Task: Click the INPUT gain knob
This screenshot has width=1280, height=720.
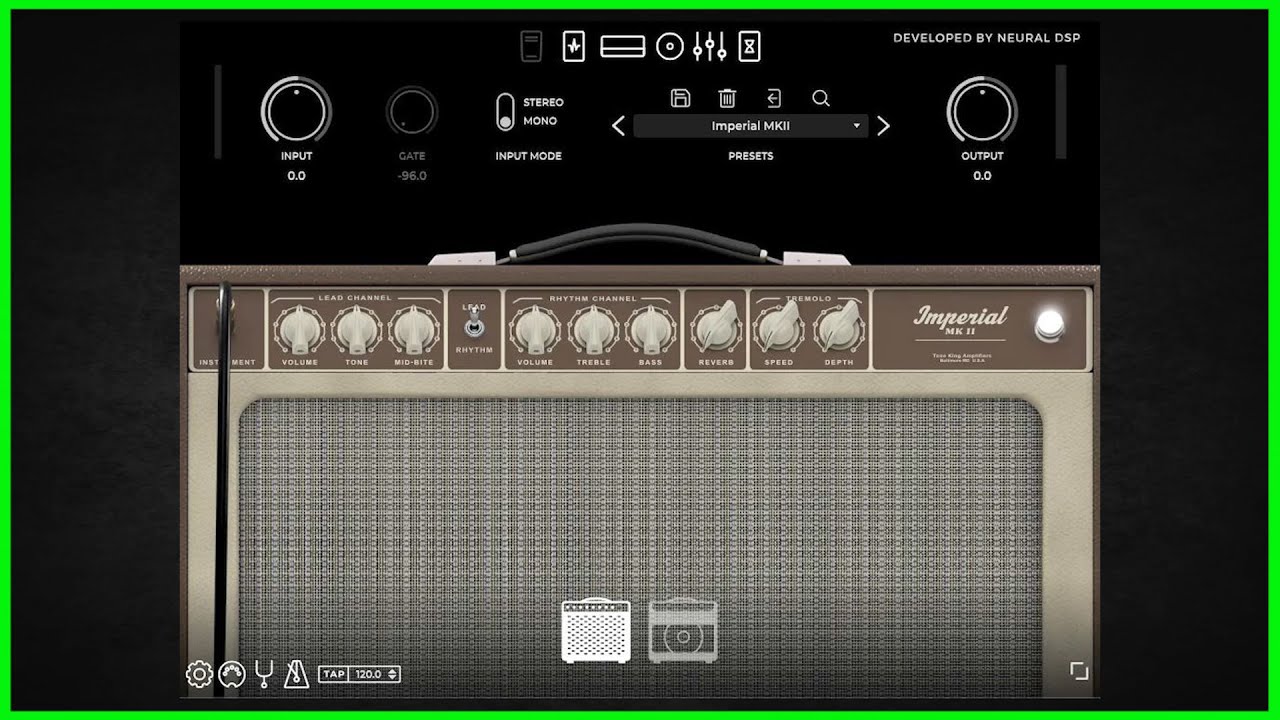Action: coord(296,110)
